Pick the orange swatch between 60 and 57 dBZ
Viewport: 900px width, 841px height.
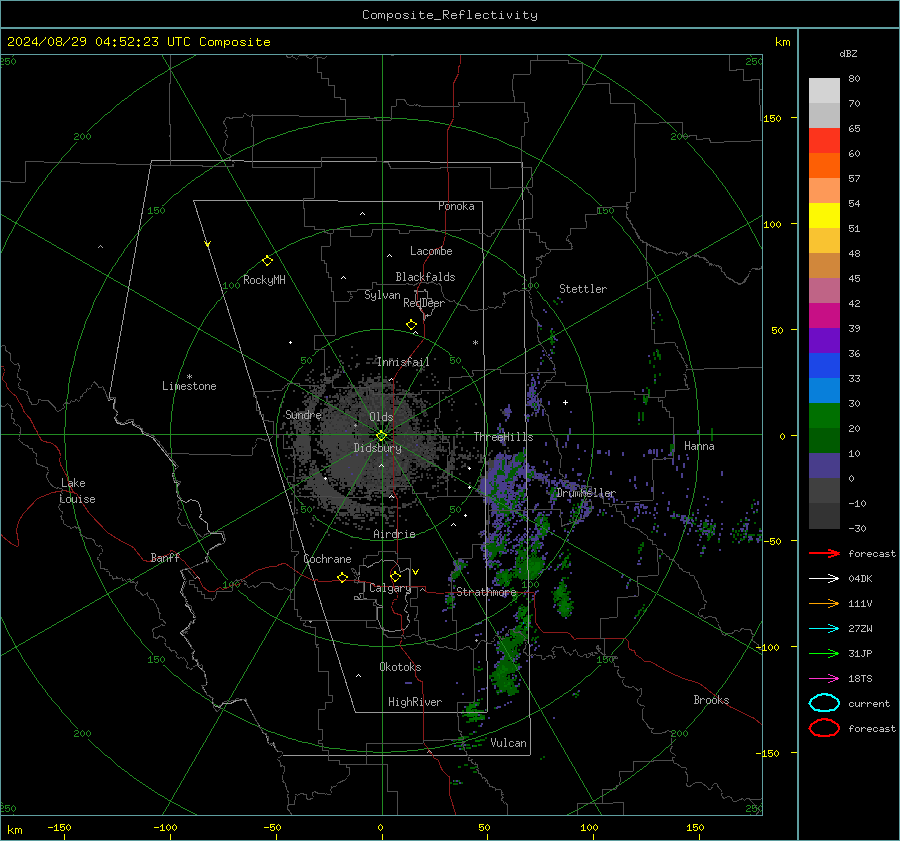pos(824,166)
